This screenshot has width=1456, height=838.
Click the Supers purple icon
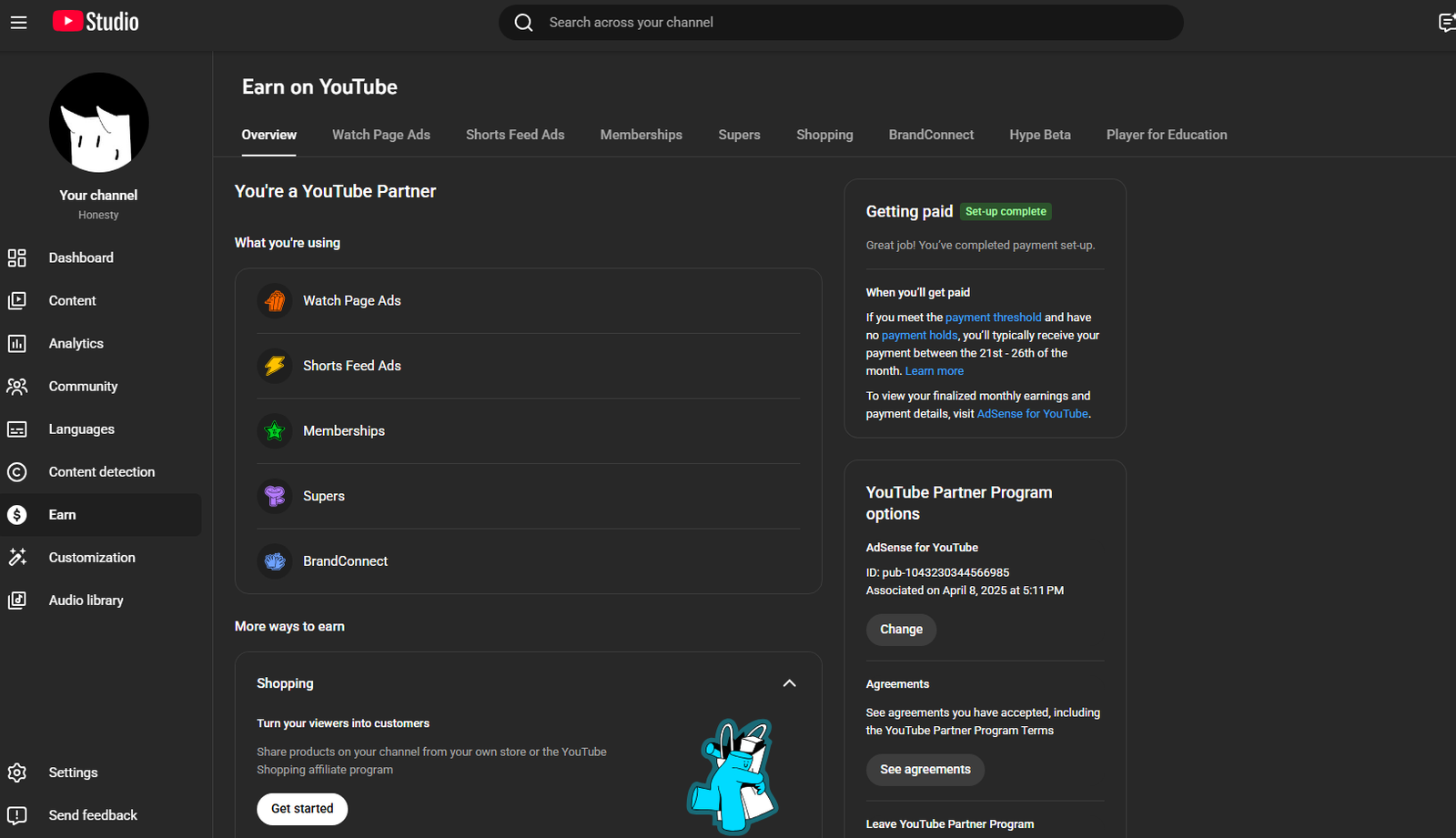(x=275, y=496)
